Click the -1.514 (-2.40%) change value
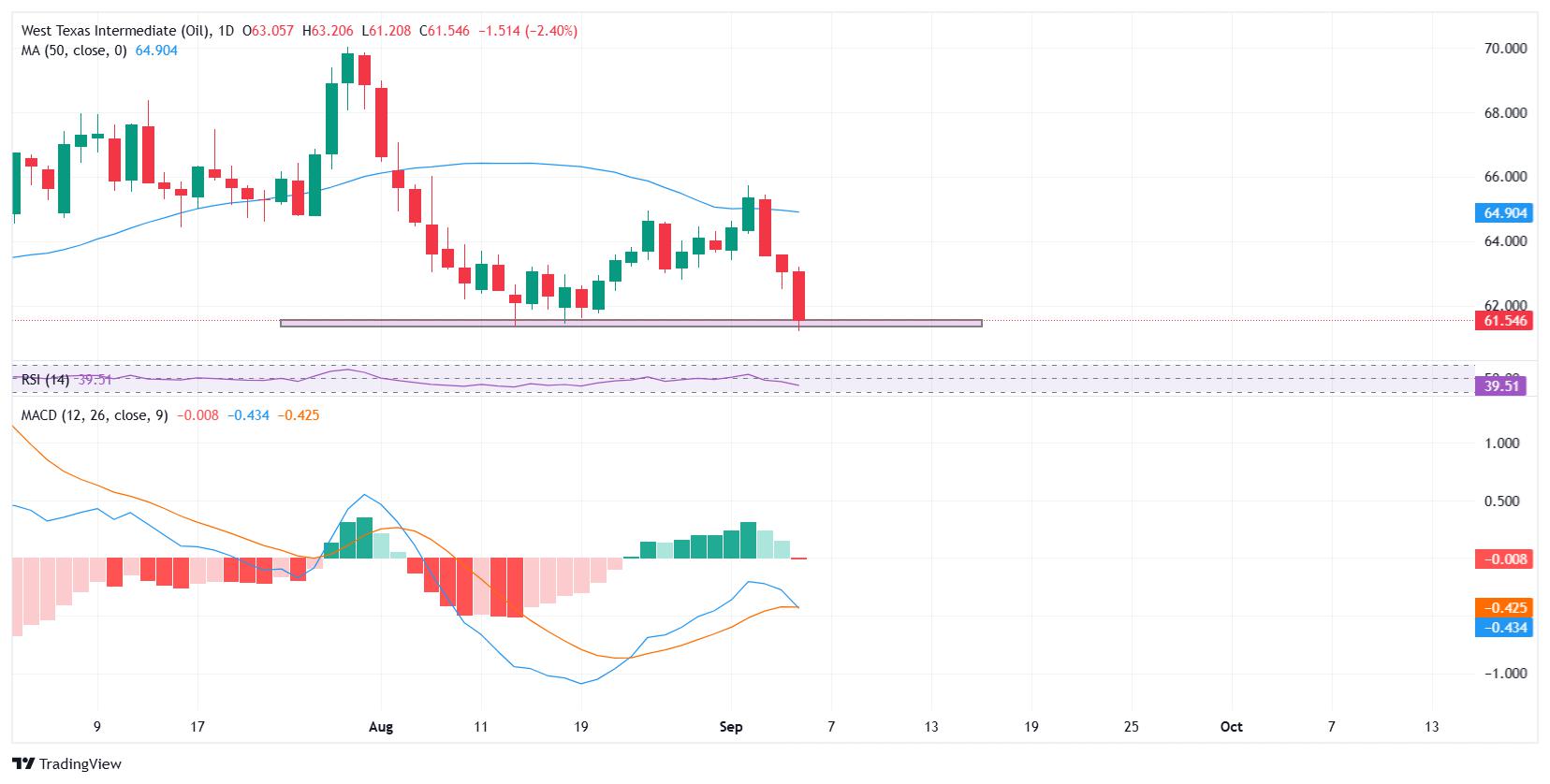Screen dimensions: 1550x784 click(528, 31)
